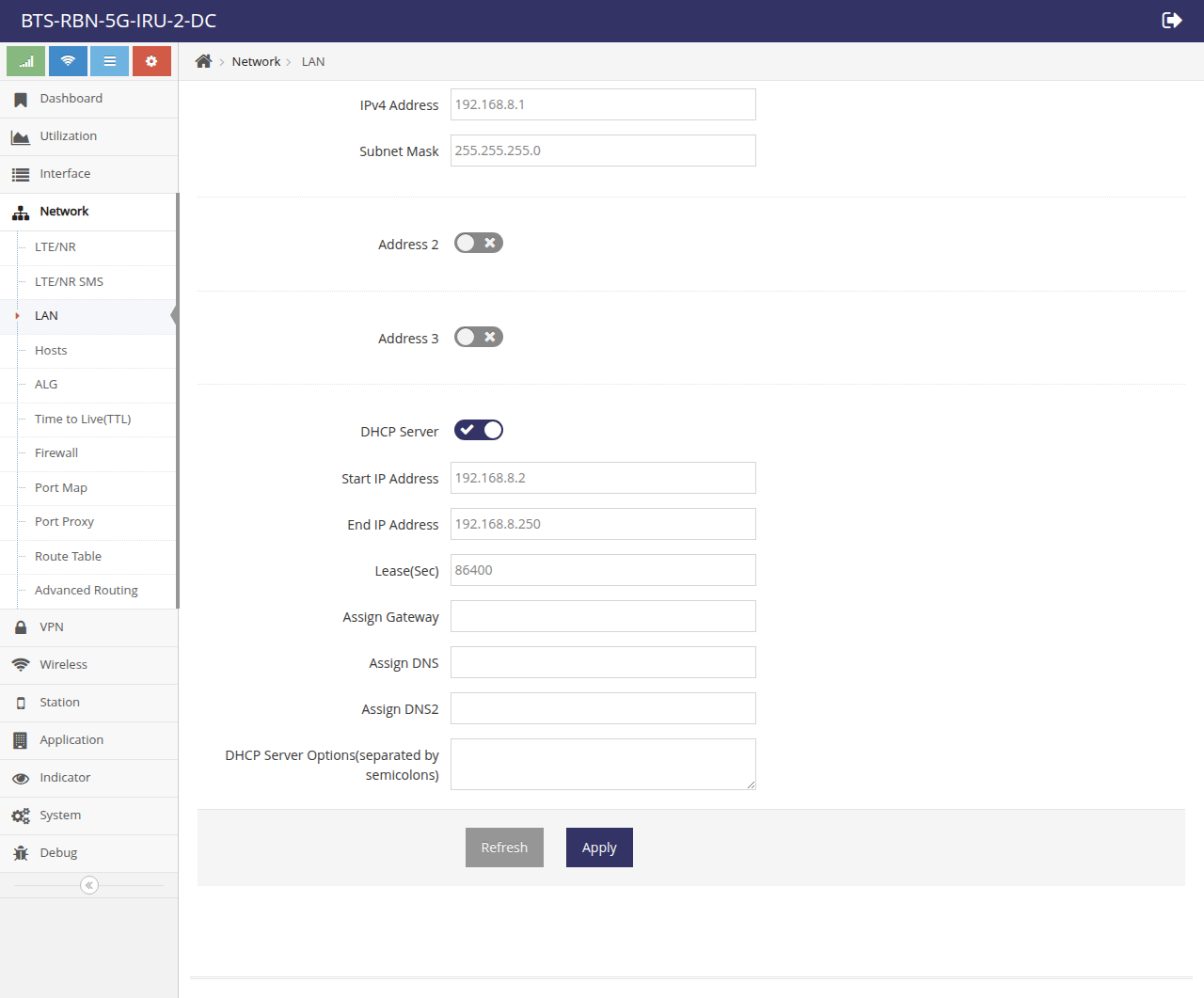Open Dashboard from the sidebar
Image resolution: width=1204 pixels, height=998 pixels.
pyautogui.click(x=88, y=99)
